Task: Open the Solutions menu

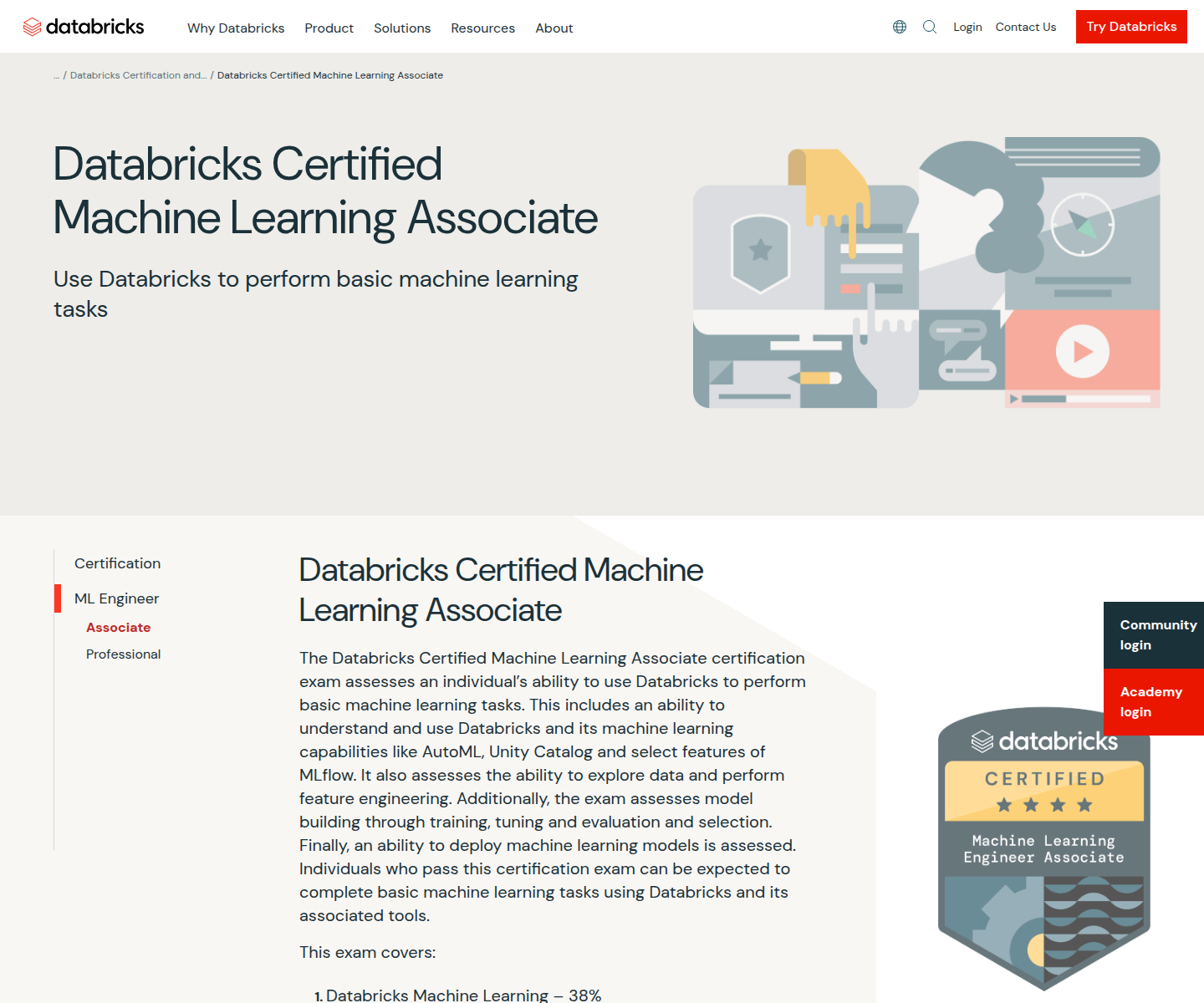Action: [402, 28]
